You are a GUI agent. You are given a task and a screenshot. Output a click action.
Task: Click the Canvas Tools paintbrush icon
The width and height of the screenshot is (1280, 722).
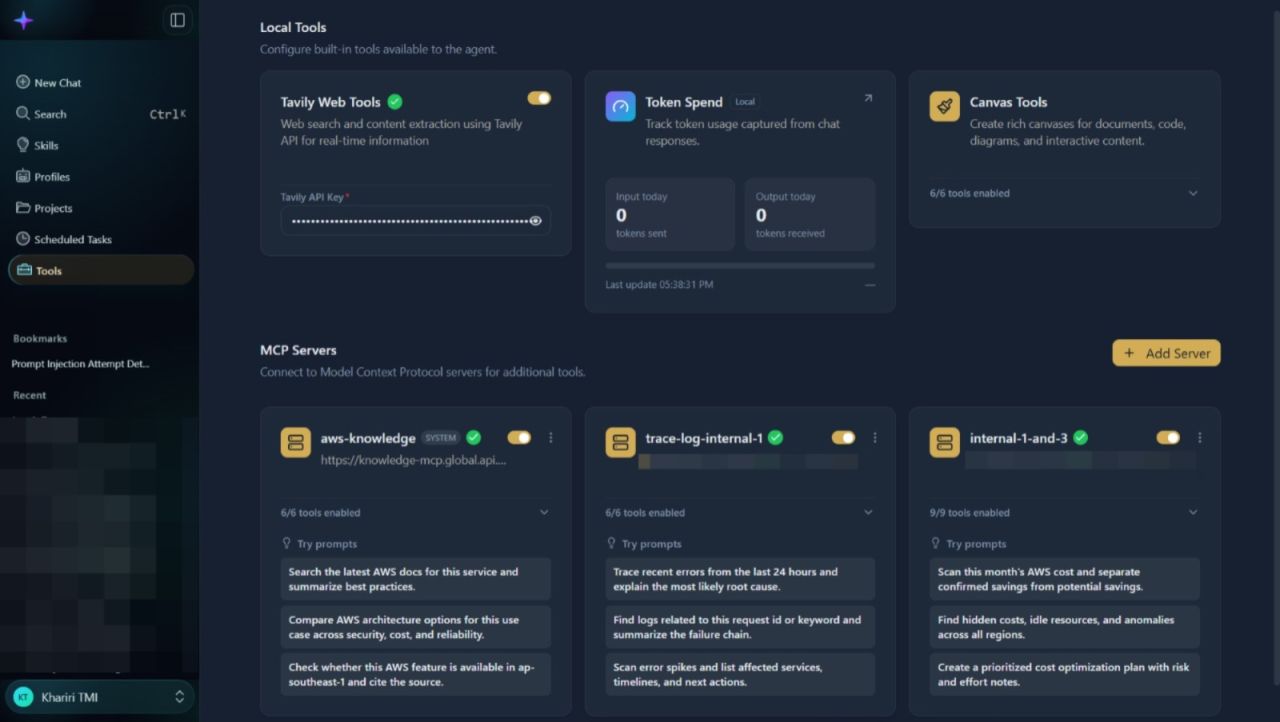944,107
